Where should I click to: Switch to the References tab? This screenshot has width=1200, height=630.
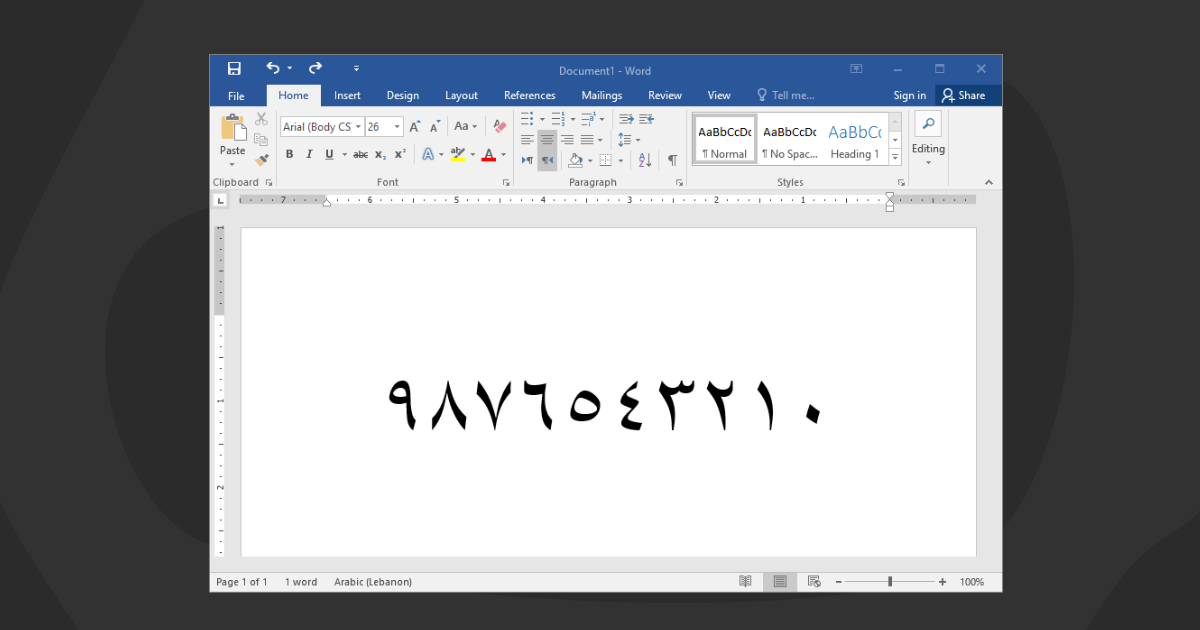click(530, 96)
